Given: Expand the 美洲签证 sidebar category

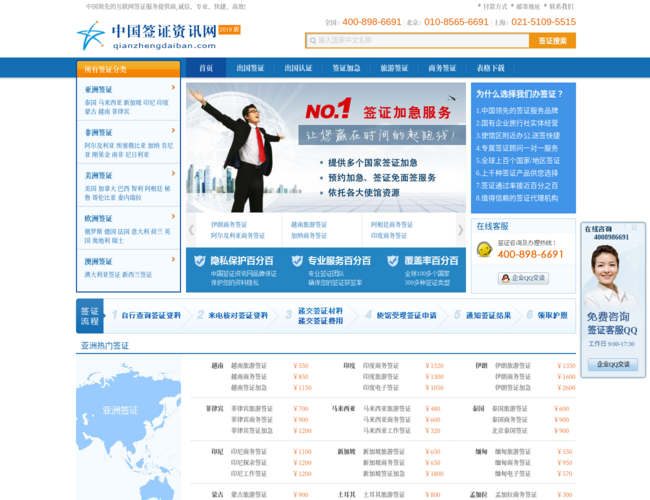Looking at the screenshot, I should pos(99,175).
